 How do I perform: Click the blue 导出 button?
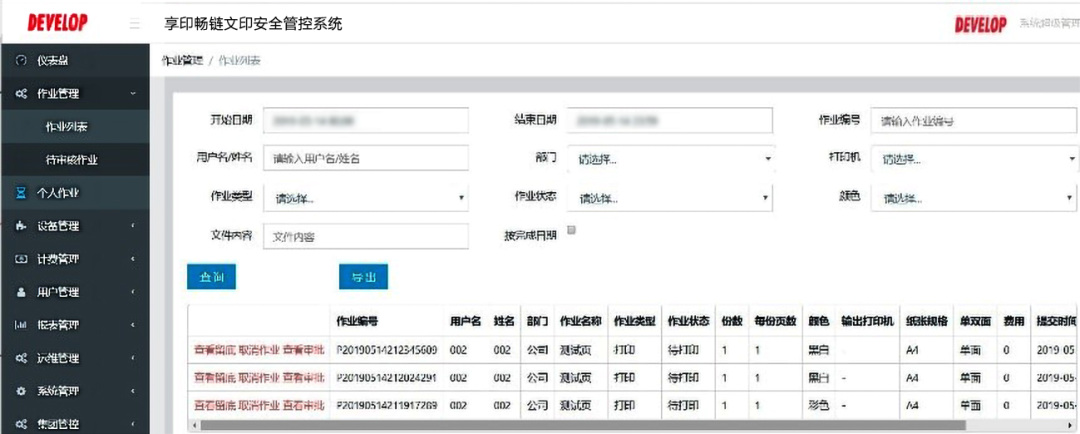pyautogui.click(x=363, y=277)
